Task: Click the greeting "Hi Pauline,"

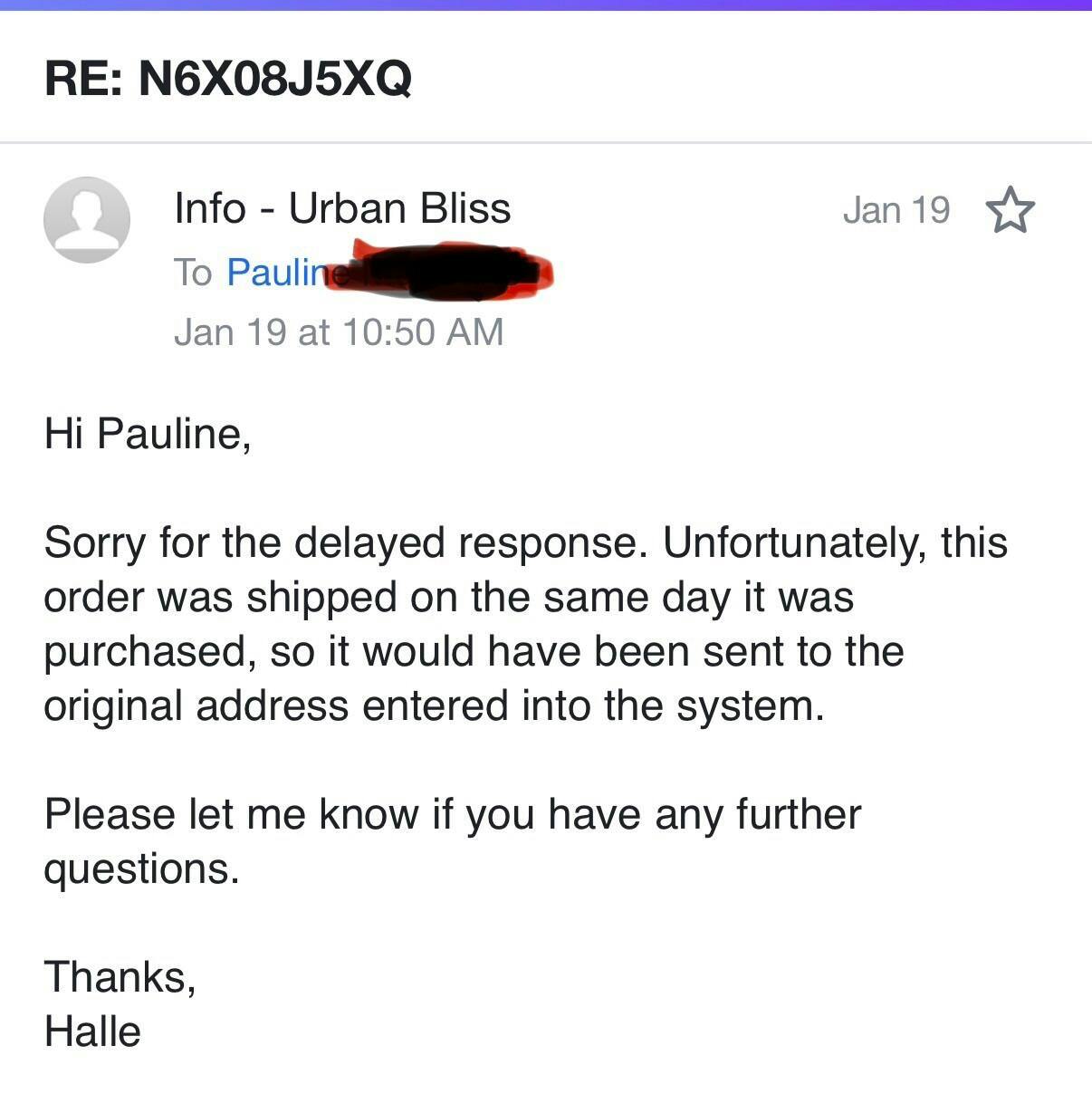Action: 147,433
